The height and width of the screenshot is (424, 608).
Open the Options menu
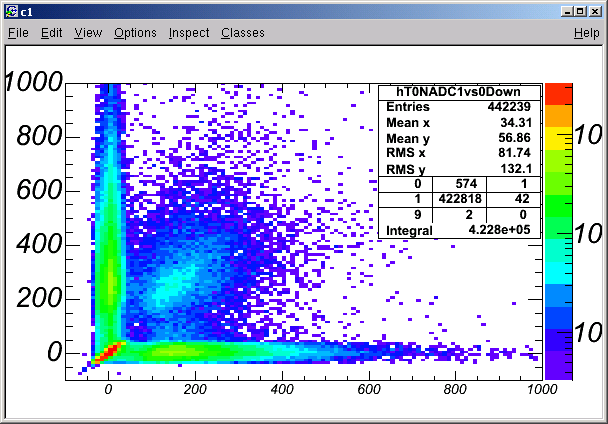point(135,33)
